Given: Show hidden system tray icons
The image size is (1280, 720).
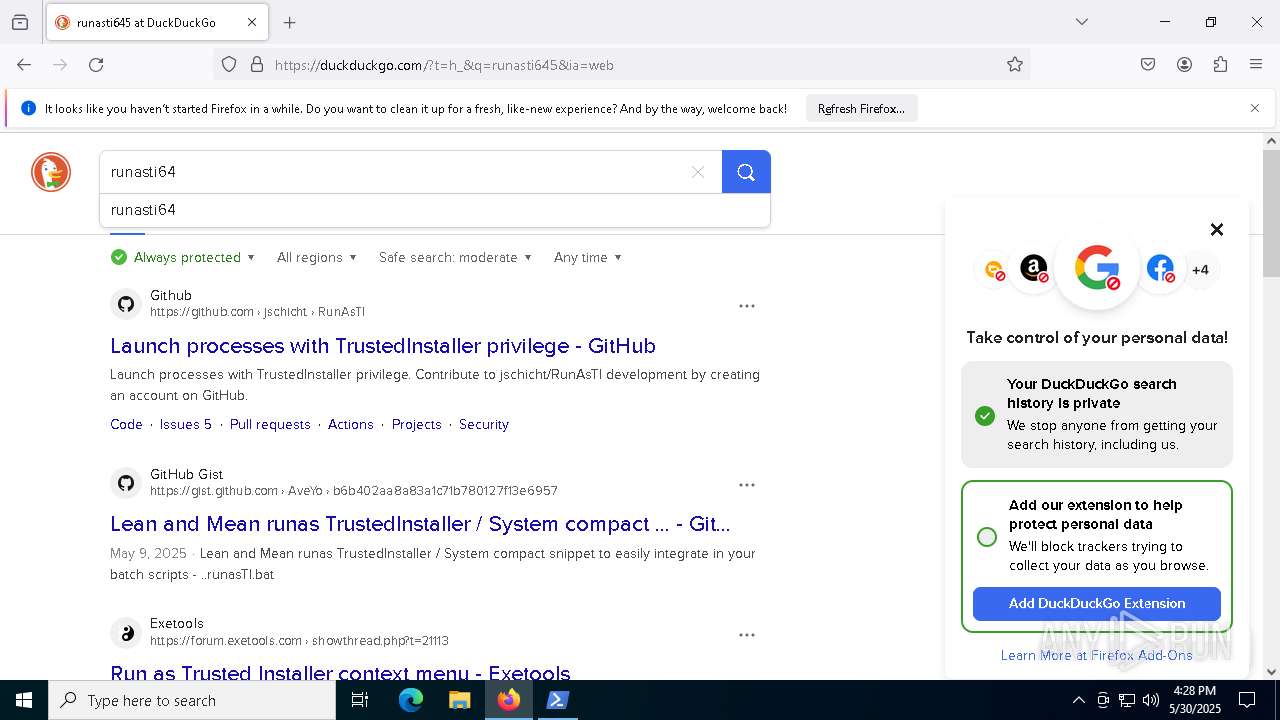Looking at the screenshot, I should 1078,700.
